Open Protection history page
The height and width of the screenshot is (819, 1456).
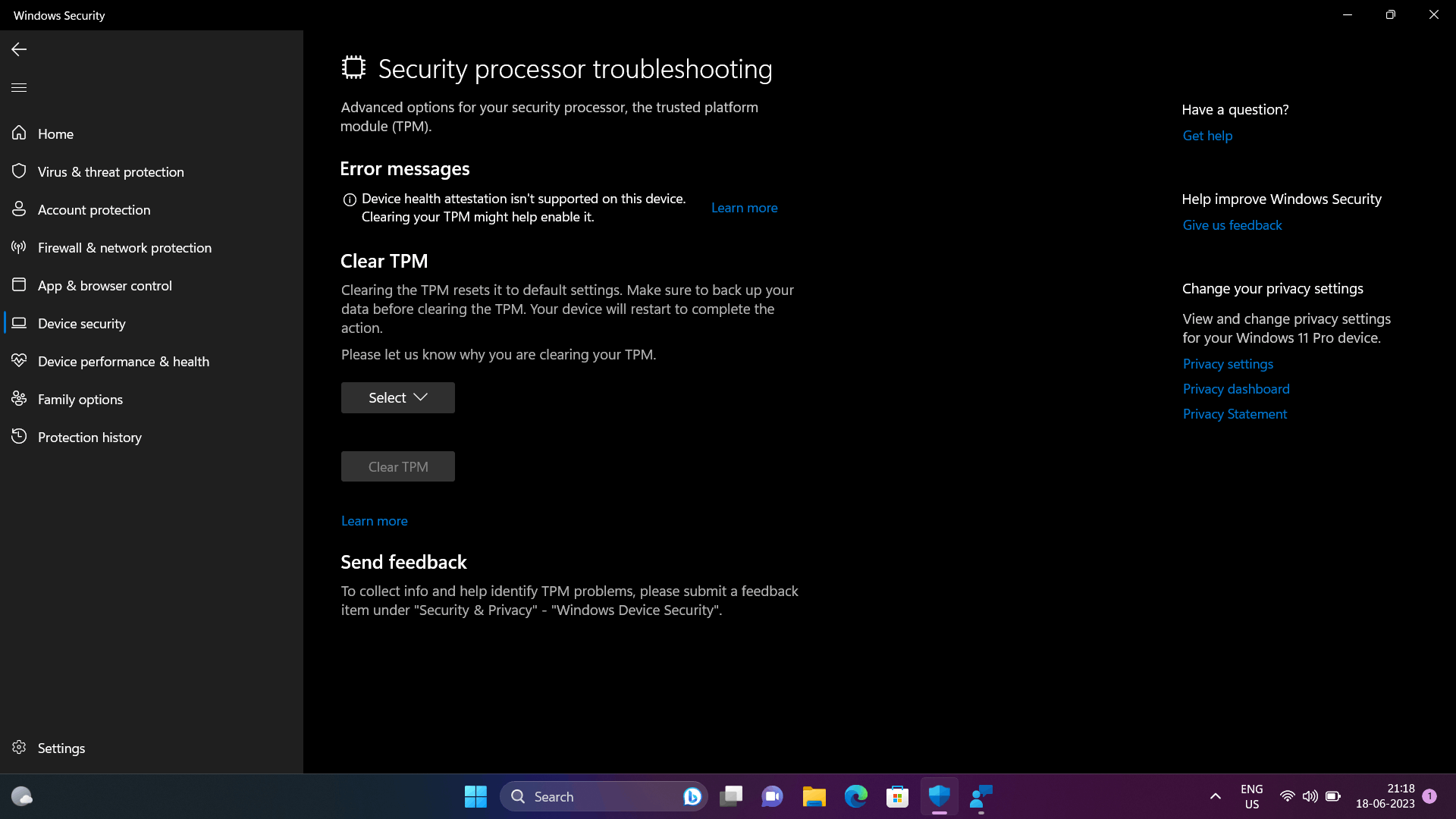[x=89, y=438]
